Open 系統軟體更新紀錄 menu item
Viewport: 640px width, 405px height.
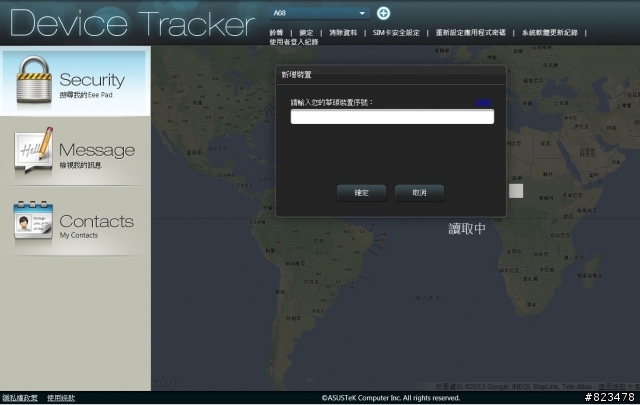tap(549, 33)
